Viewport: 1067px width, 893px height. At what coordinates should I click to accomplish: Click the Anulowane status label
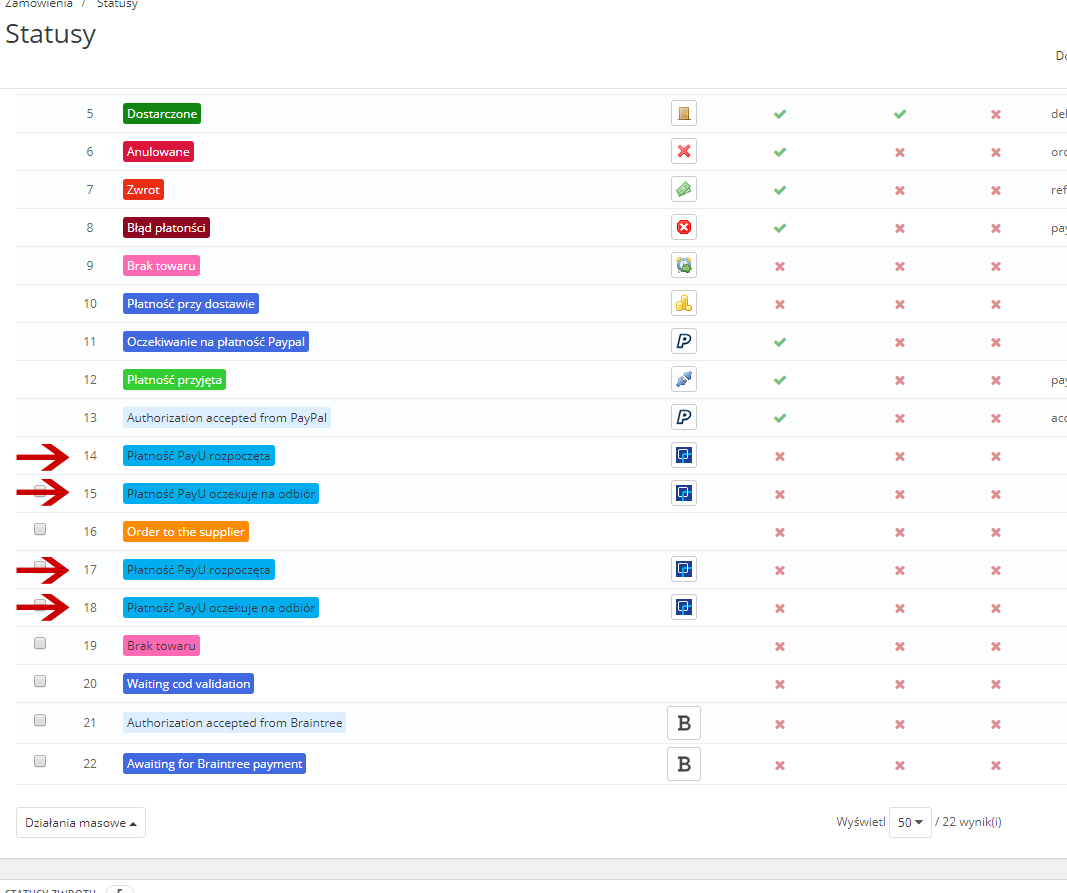pos(159,152)
